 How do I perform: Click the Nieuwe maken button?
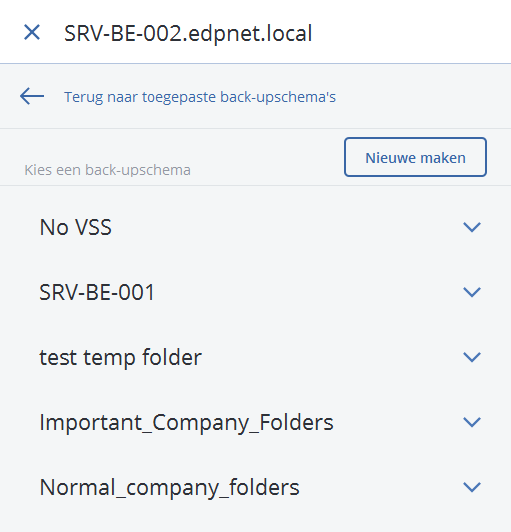click(415, 157)
